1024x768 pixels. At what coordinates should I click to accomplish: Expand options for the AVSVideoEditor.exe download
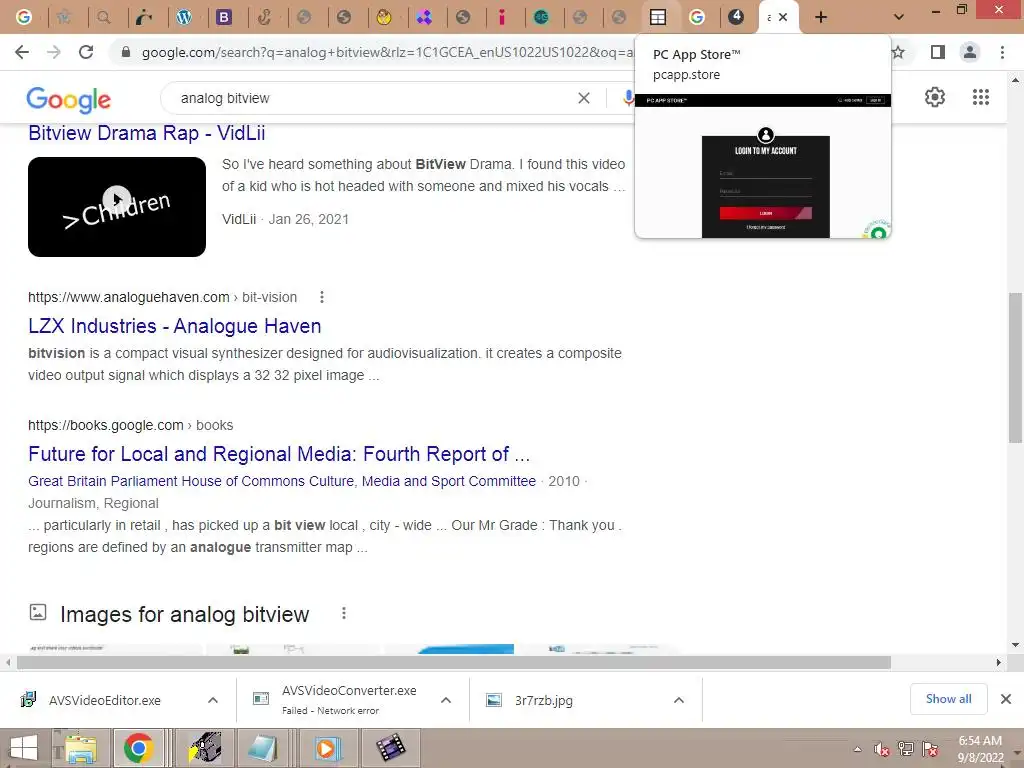[213, 700]
